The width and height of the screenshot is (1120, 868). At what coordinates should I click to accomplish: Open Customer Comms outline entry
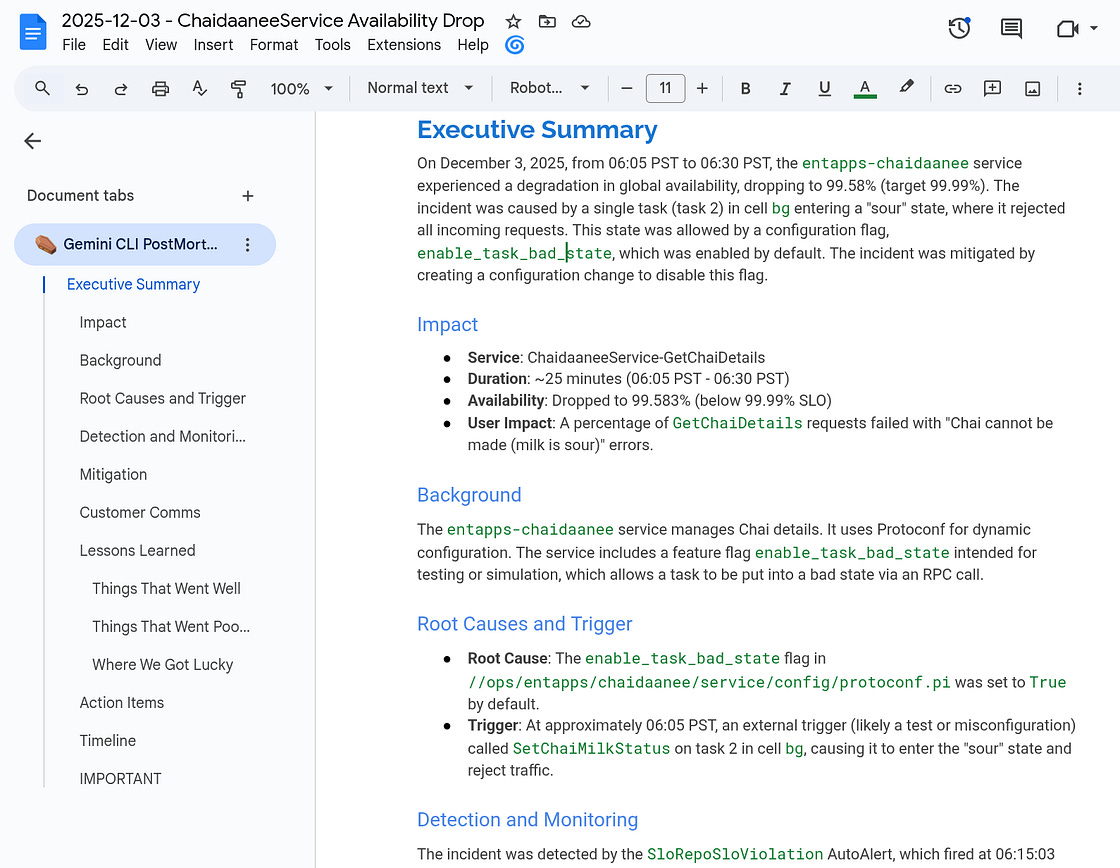140,512
